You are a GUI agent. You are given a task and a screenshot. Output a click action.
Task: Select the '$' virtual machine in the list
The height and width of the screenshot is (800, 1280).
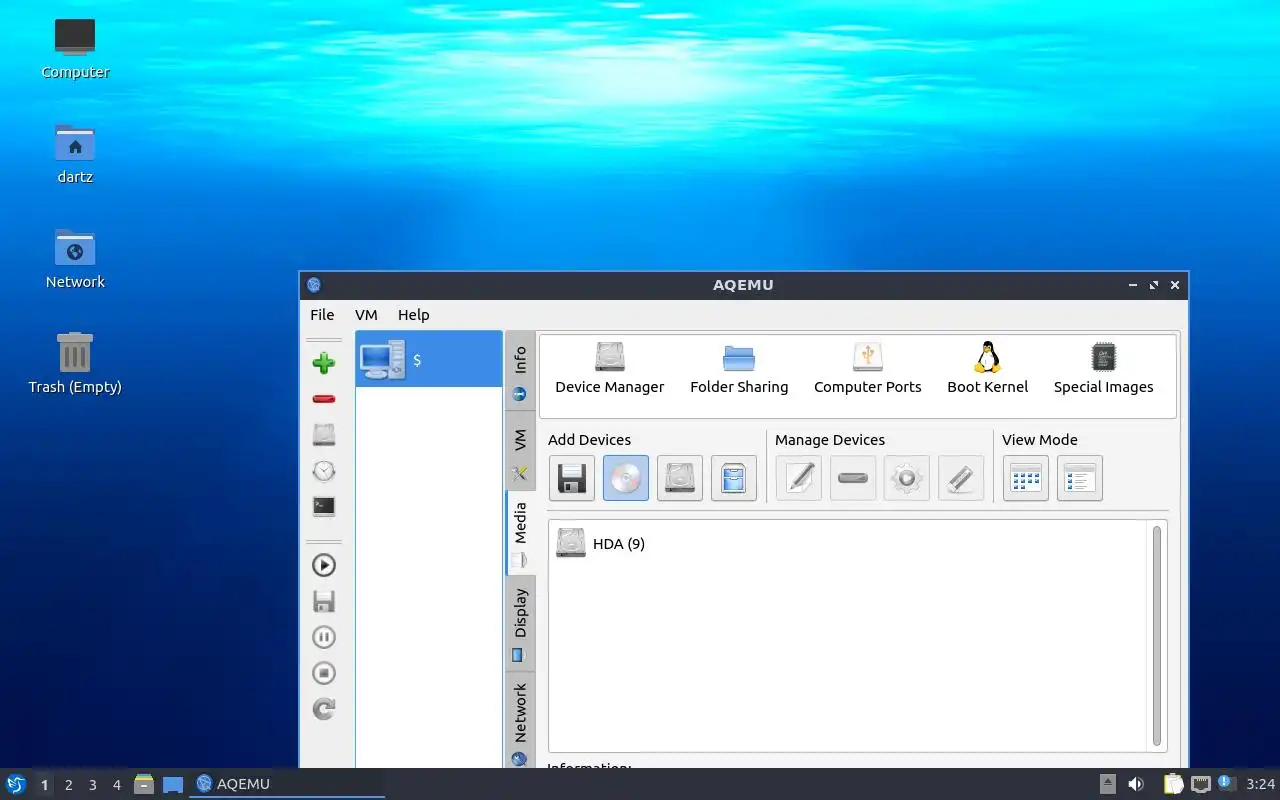coord(429,359)
